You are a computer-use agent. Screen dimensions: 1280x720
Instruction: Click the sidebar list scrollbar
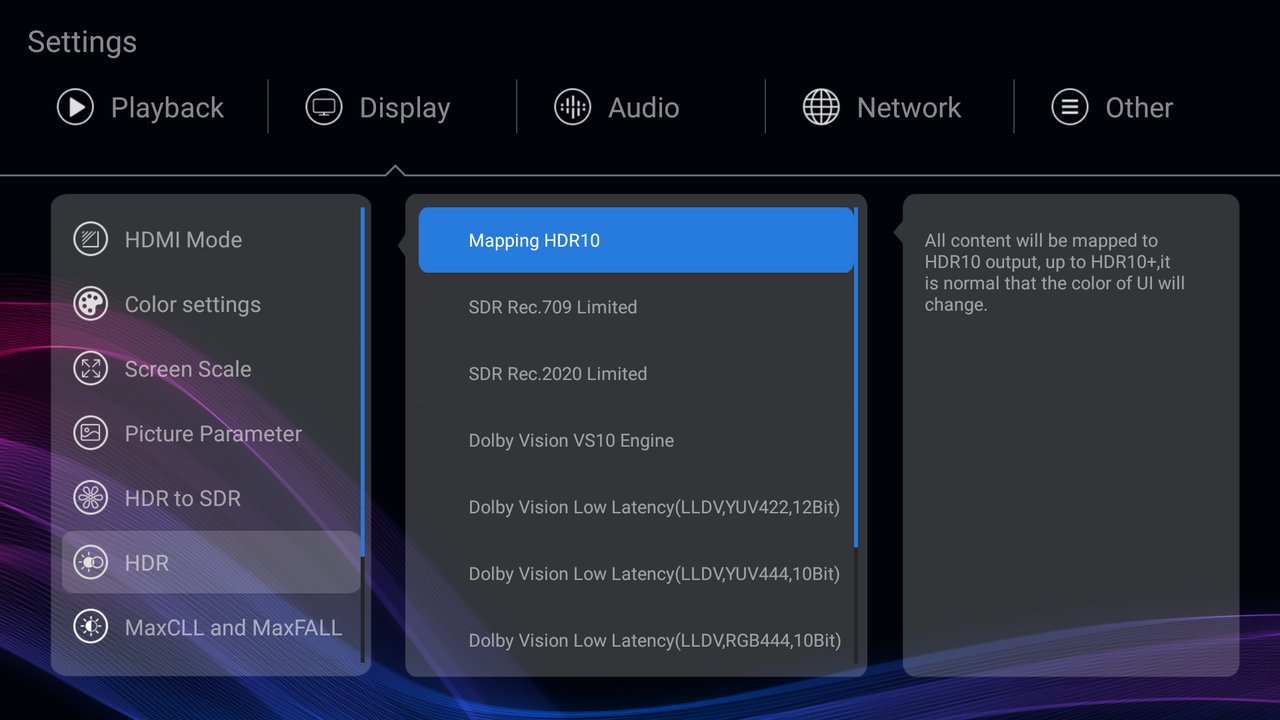point(363,434)
